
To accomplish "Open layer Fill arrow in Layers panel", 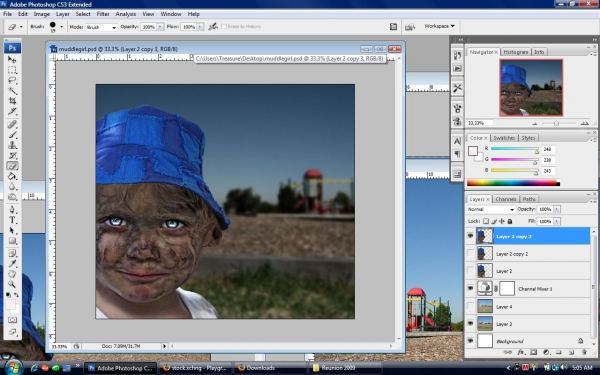I will click(557, 221).
